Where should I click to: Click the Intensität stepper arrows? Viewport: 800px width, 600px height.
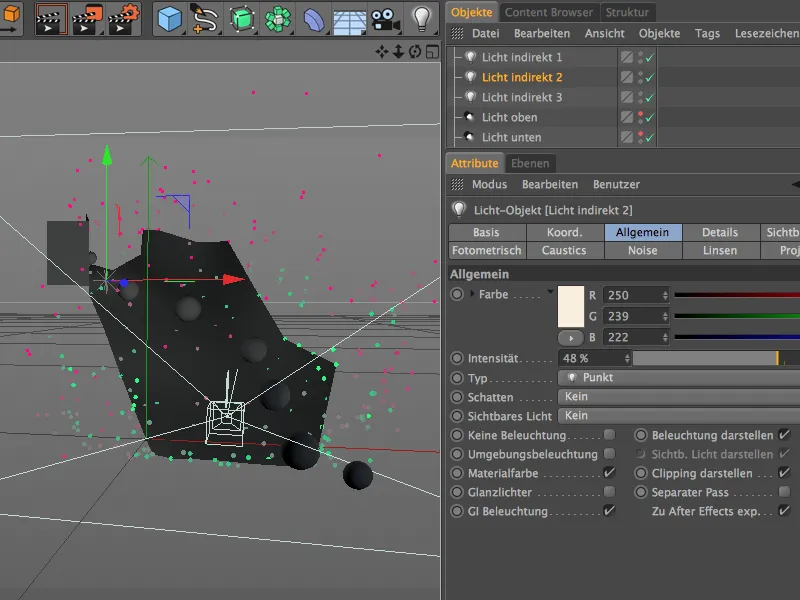[x=627, y=358]
